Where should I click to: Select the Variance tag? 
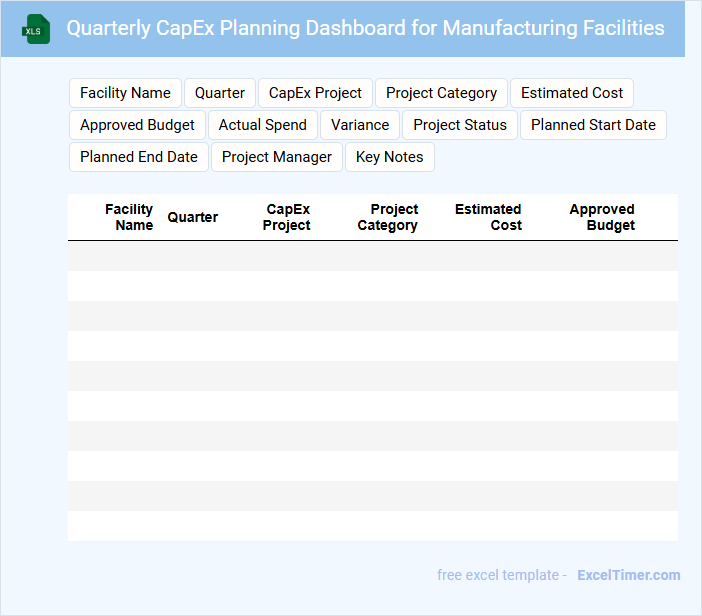point(360,125)
